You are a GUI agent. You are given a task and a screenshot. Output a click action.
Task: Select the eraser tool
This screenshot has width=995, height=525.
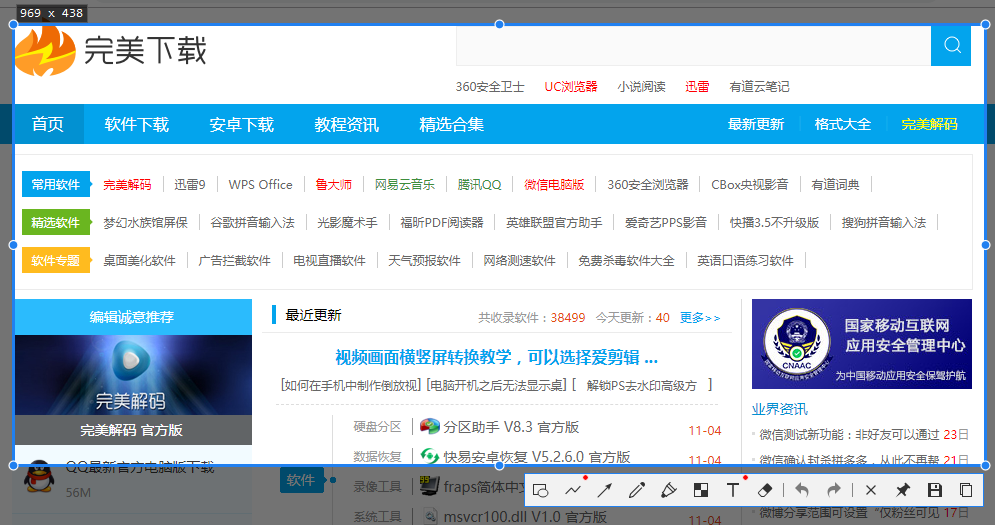click(x=765, y=490)
